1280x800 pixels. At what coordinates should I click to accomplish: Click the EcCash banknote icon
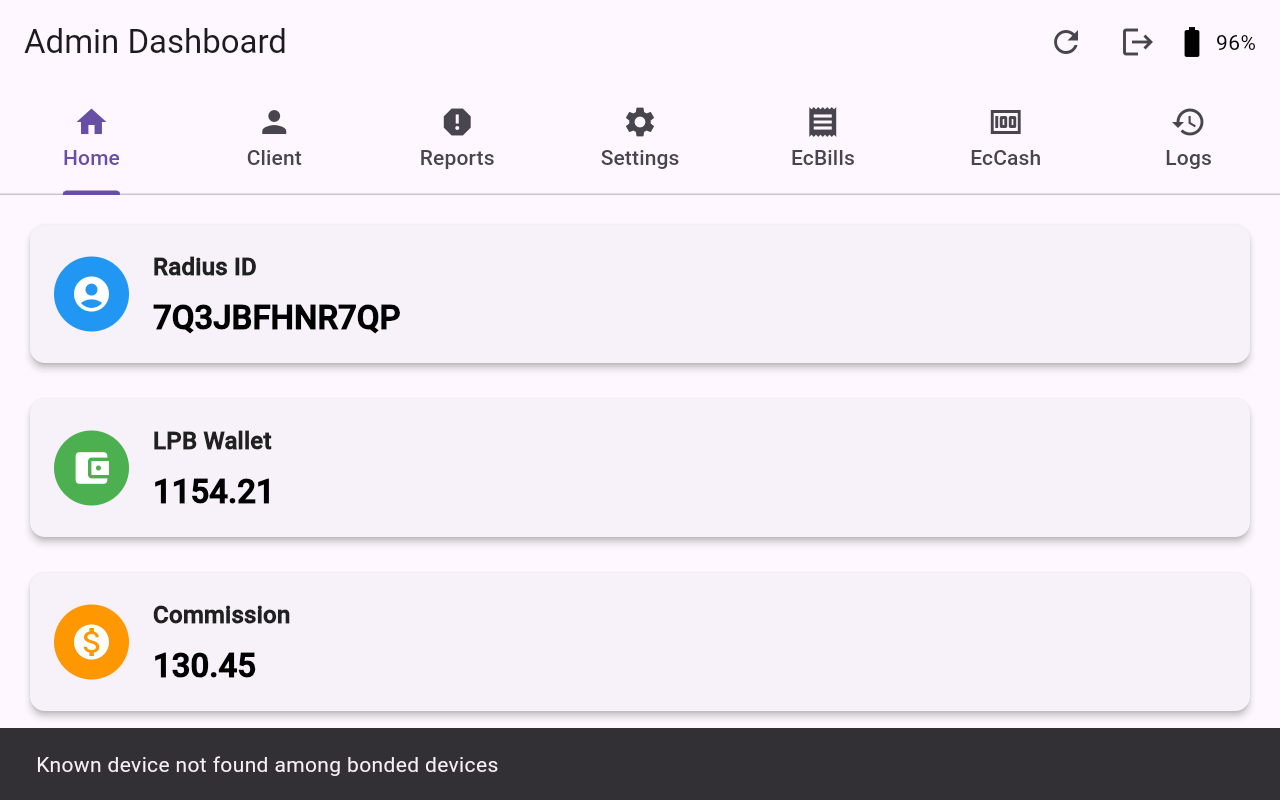pyautogui.click(x=1005, y=121)
